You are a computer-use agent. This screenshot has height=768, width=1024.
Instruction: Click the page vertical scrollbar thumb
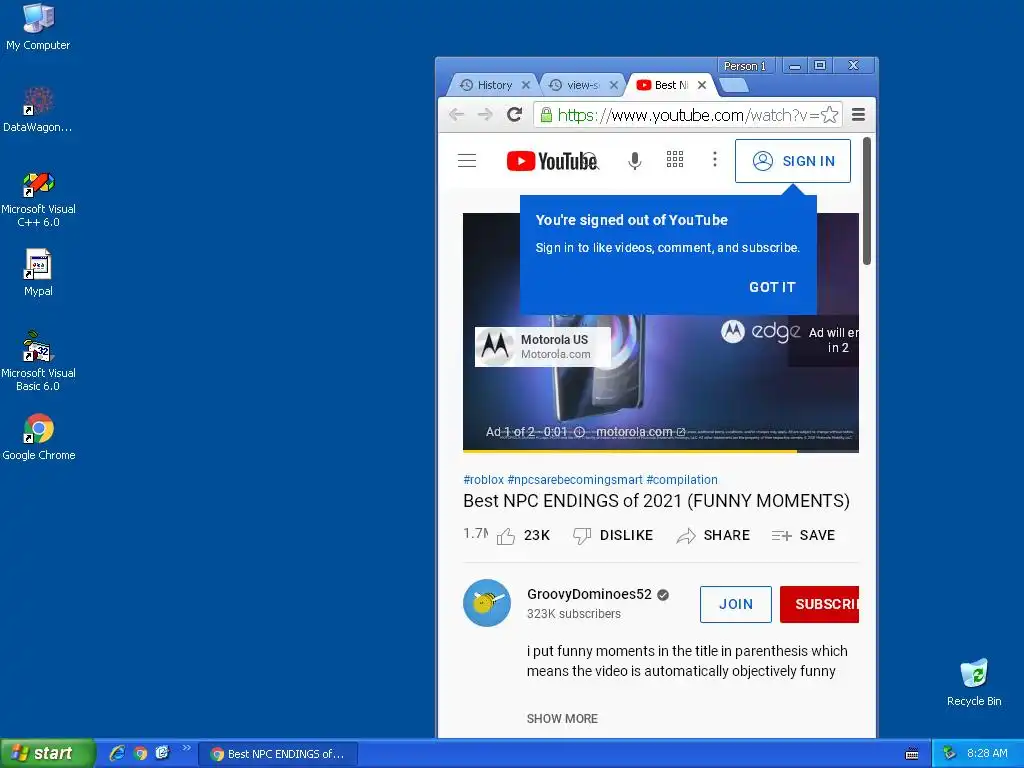[867, 200]
